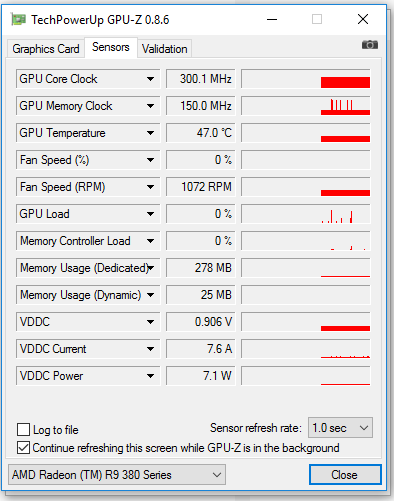Open the Memory Controller Load dropdown
Image resolution: width=394 pixels, height=501 pixels.
tap(150, 241)
